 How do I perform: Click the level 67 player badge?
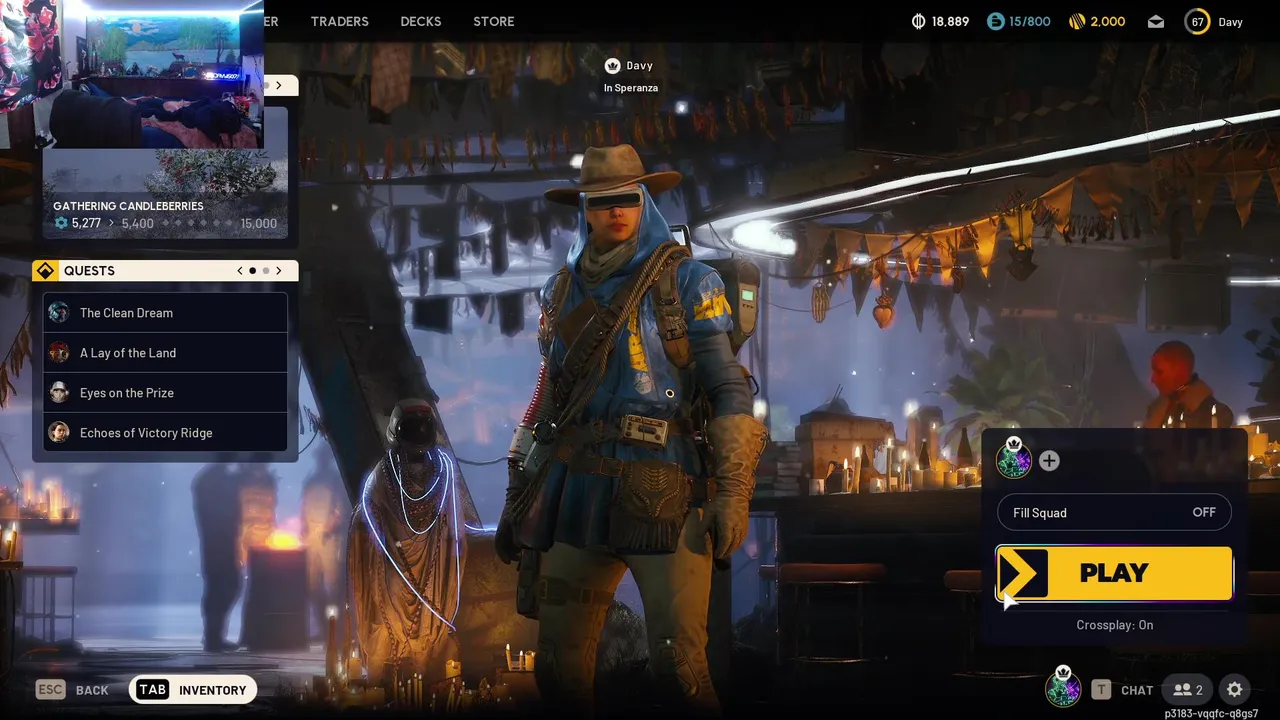(x=1197, y=21)
